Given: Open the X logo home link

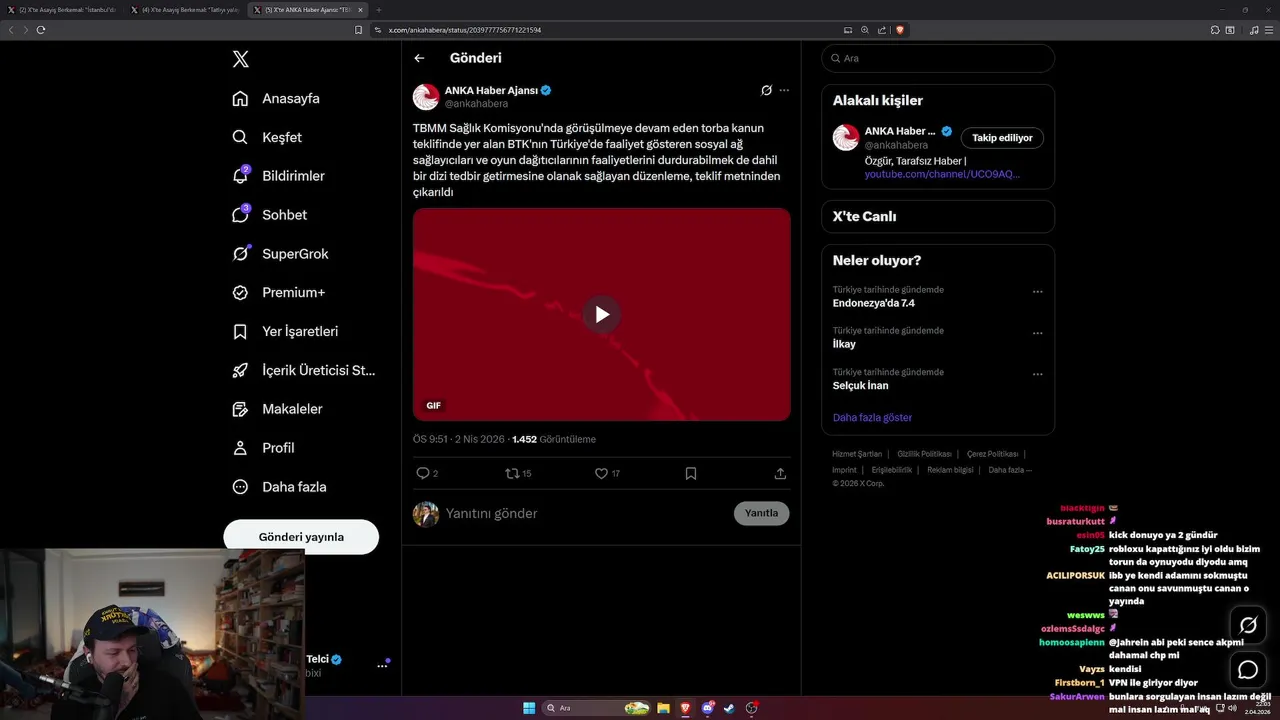Looking at the screenshot, I should [x=240, y=59].
